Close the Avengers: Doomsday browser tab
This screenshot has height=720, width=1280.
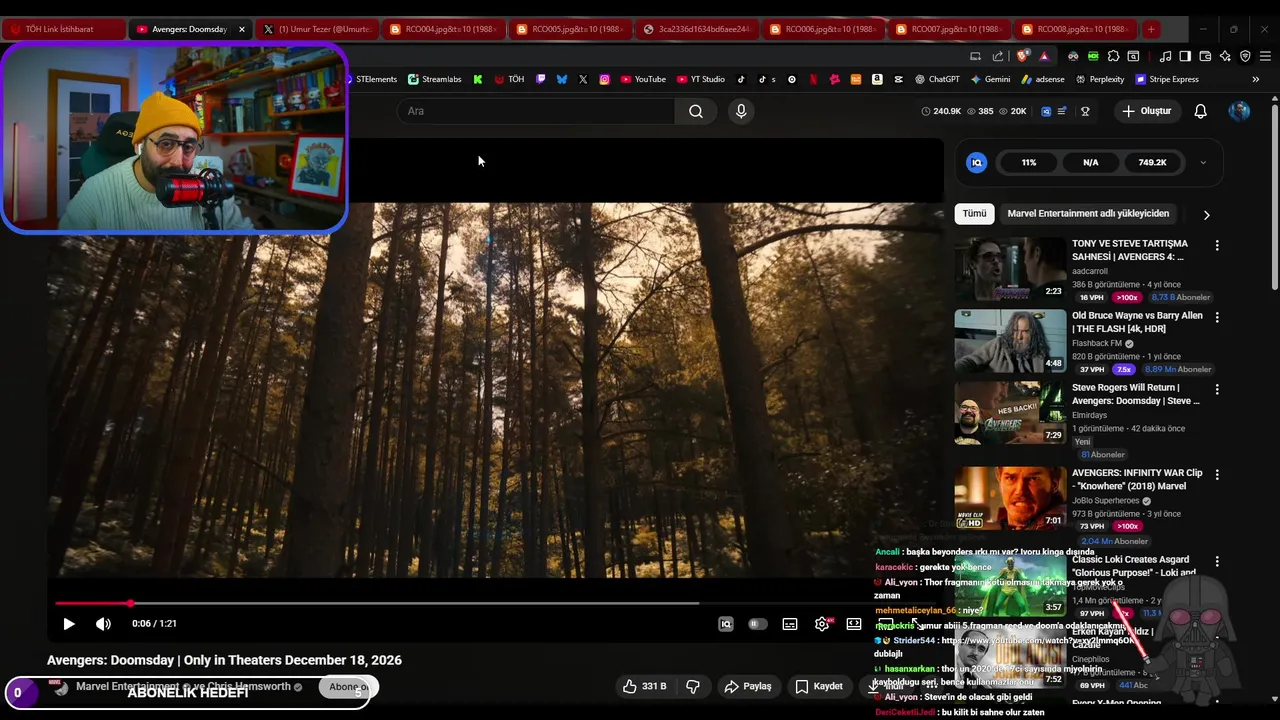[x=241, y=29]
